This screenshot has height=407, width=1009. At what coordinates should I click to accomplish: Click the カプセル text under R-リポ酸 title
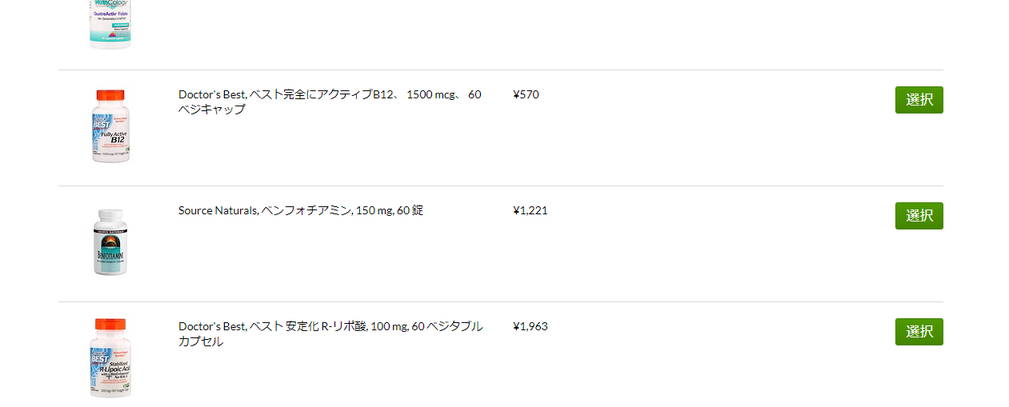[x=201, y=341]
